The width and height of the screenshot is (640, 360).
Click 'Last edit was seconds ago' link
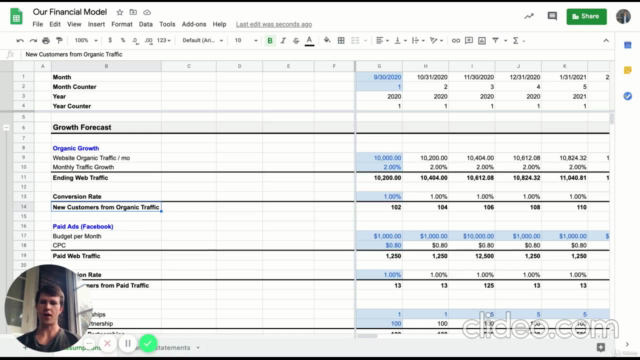274,24
